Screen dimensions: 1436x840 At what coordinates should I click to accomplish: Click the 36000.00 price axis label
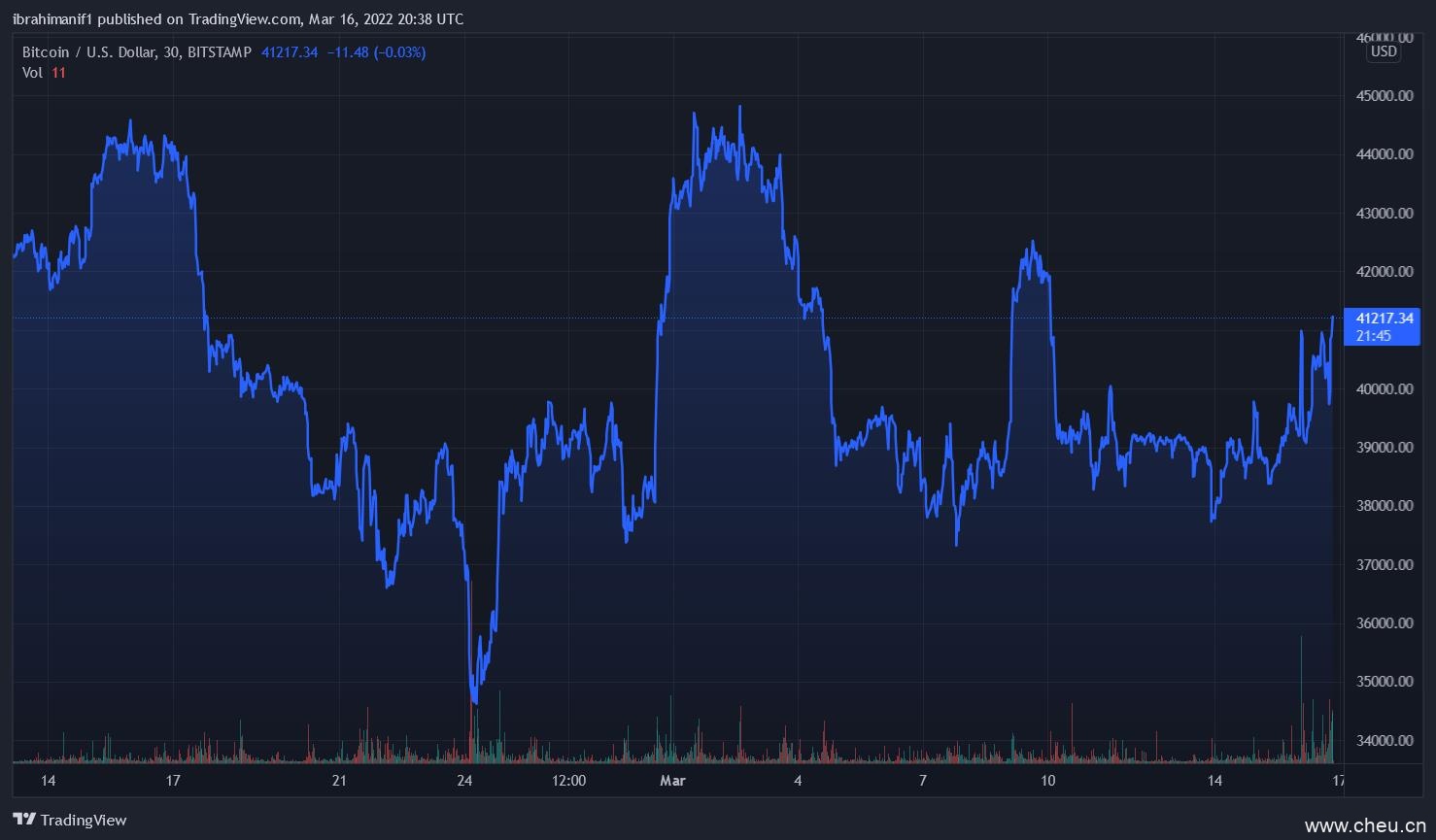pyautogui.click(x=1385, y=623)
